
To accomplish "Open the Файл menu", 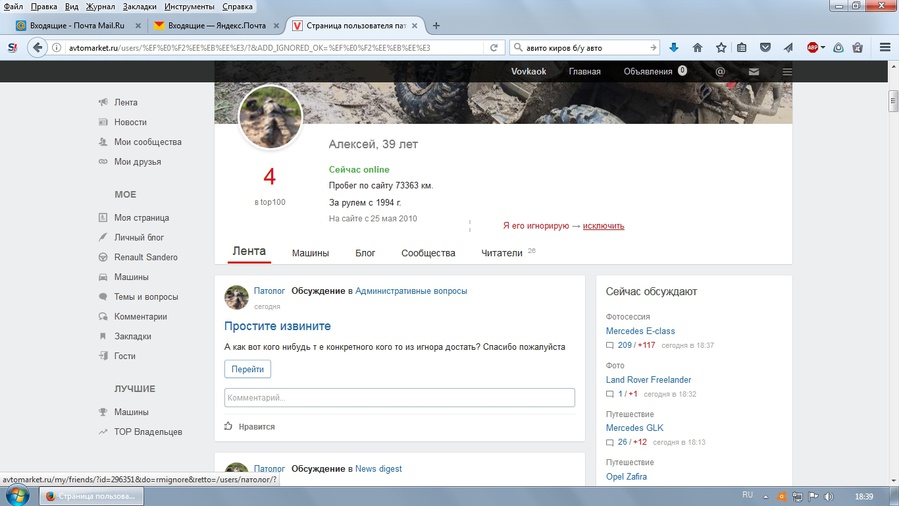I will (13, 6).
